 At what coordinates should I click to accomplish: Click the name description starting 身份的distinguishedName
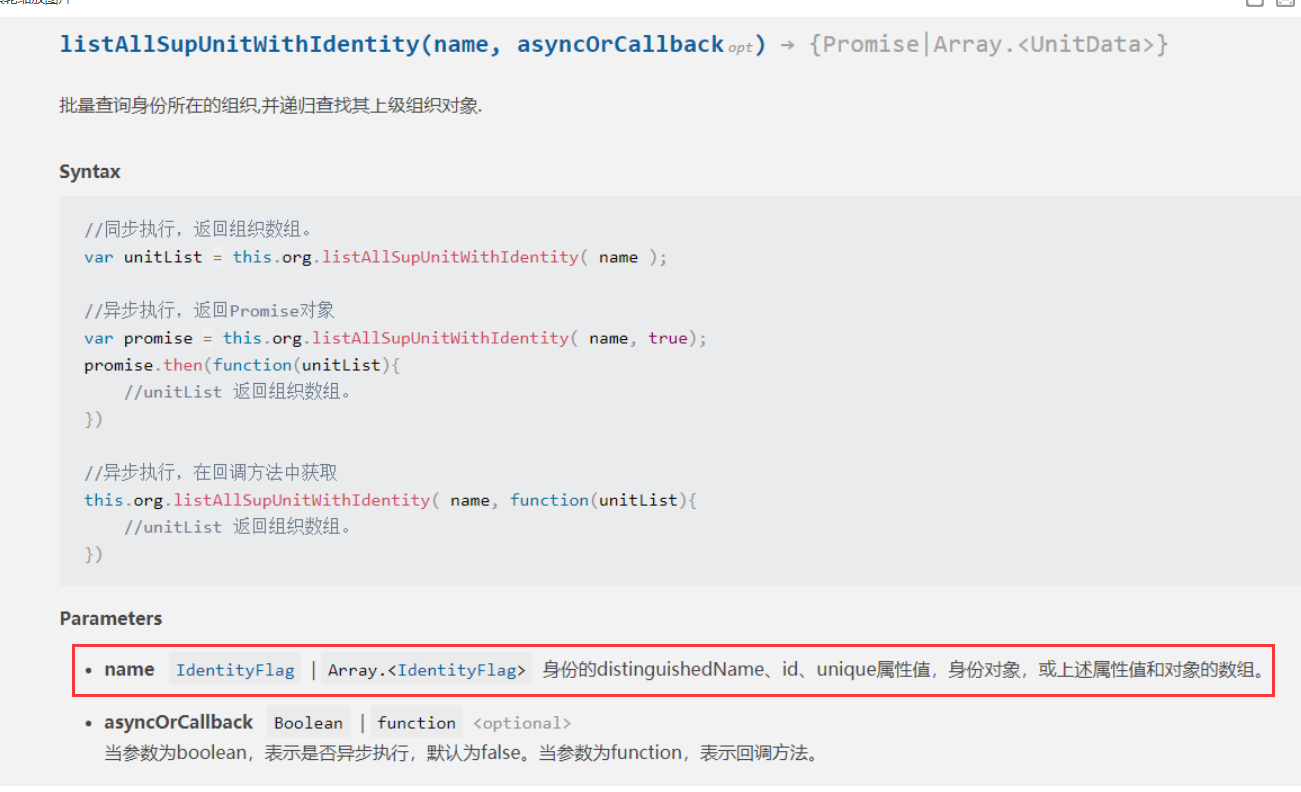[x=904, y=670]
